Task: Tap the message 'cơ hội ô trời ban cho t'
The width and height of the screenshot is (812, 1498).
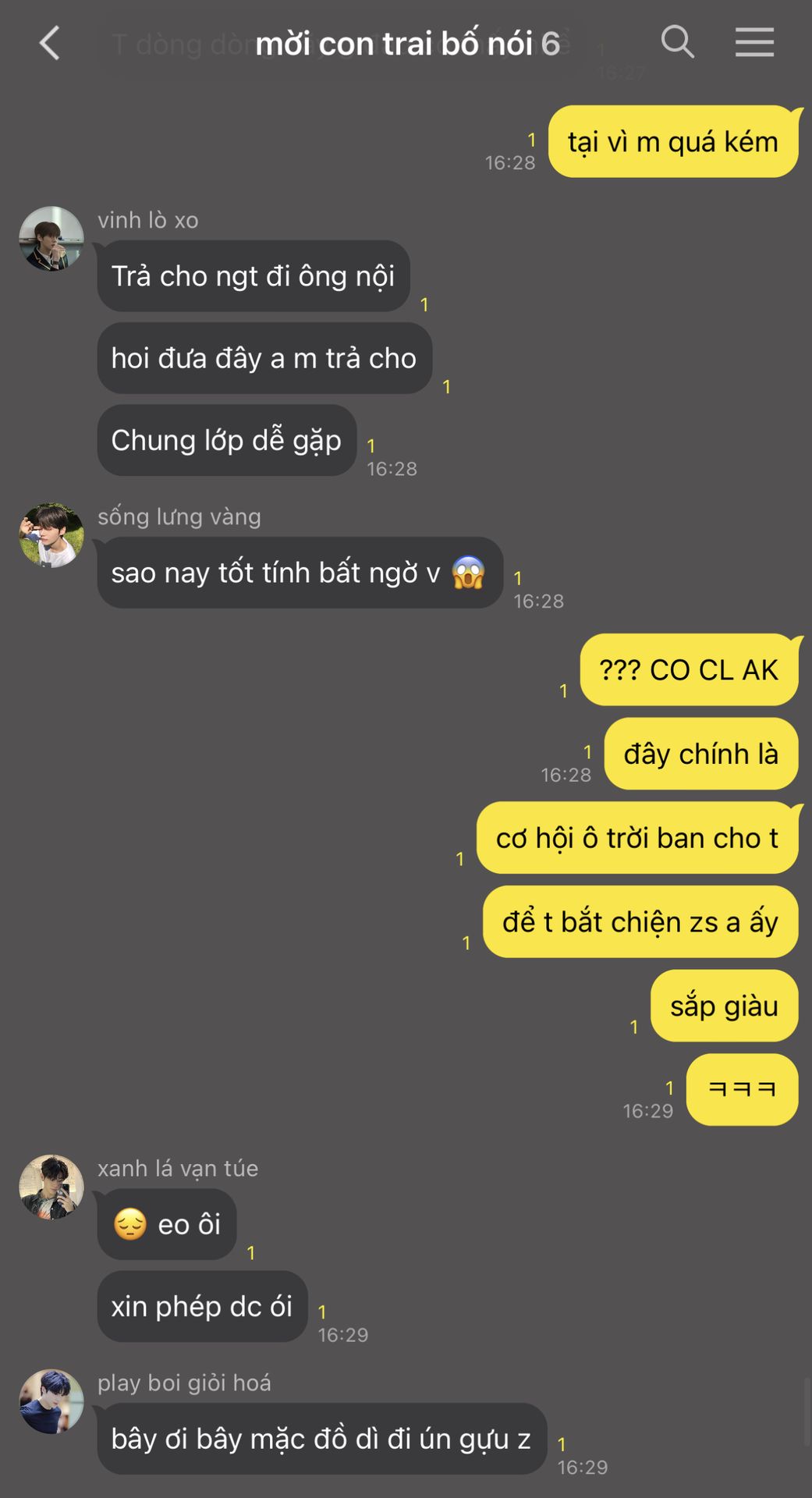Action: [637, 838]
